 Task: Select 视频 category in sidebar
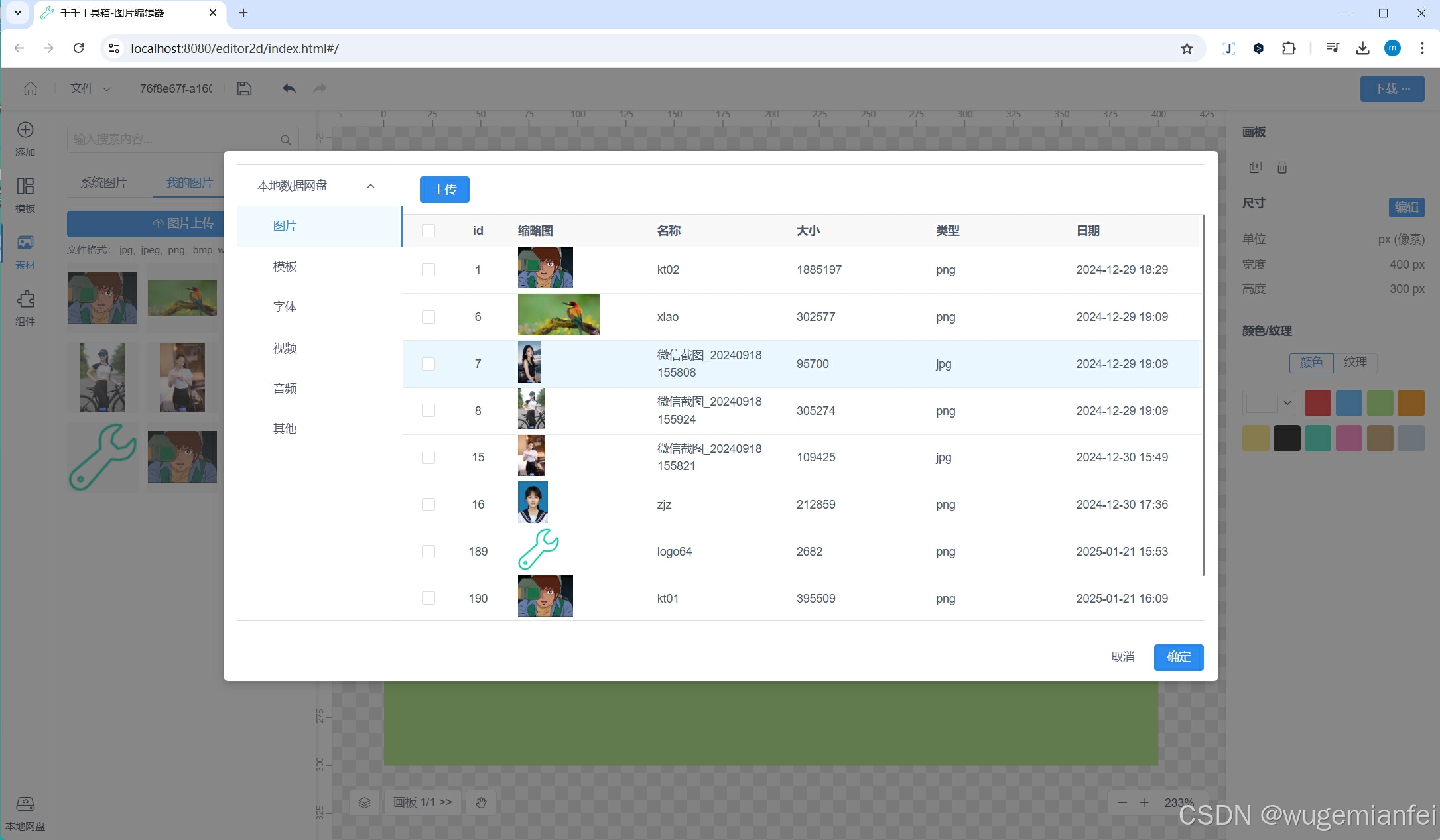(285, 348)
